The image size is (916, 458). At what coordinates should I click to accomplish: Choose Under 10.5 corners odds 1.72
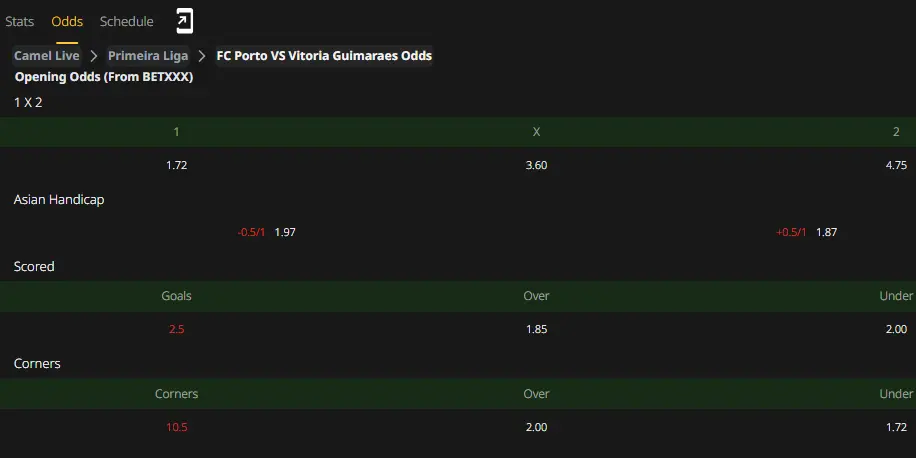(x=896, y=427)
